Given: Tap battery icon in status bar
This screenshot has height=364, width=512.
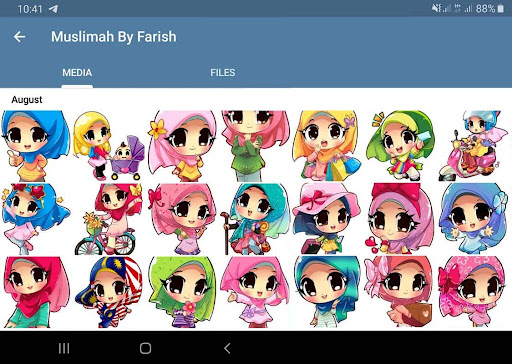Looking at the screenshot, I should [x=500, y=8].
